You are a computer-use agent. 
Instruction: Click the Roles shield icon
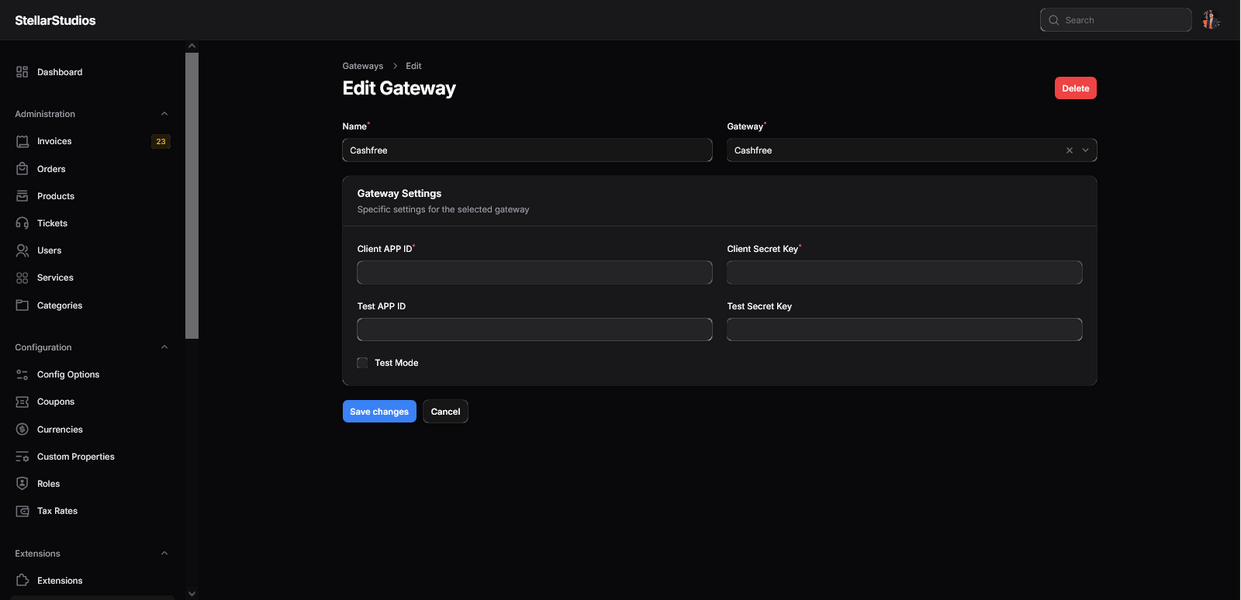(x=22, y=484)
